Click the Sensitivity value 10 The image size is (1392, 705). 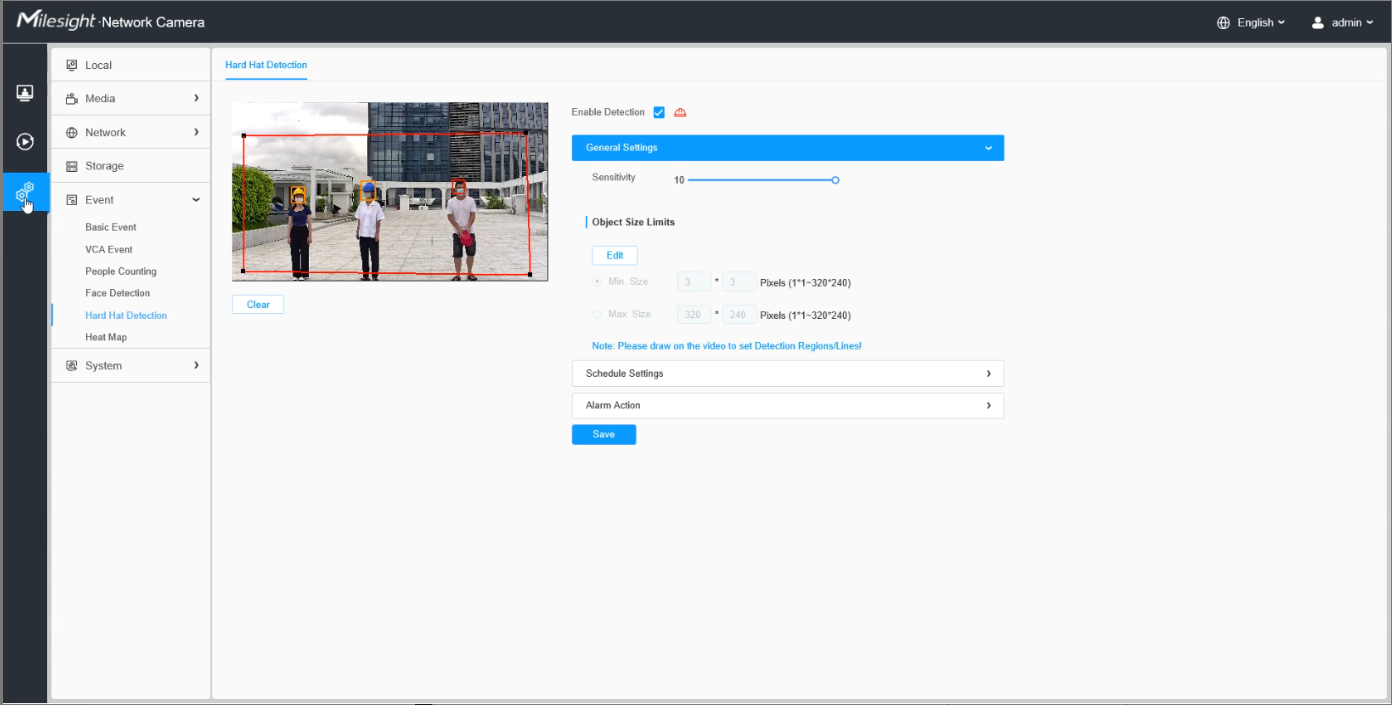[x=679, y=180]
